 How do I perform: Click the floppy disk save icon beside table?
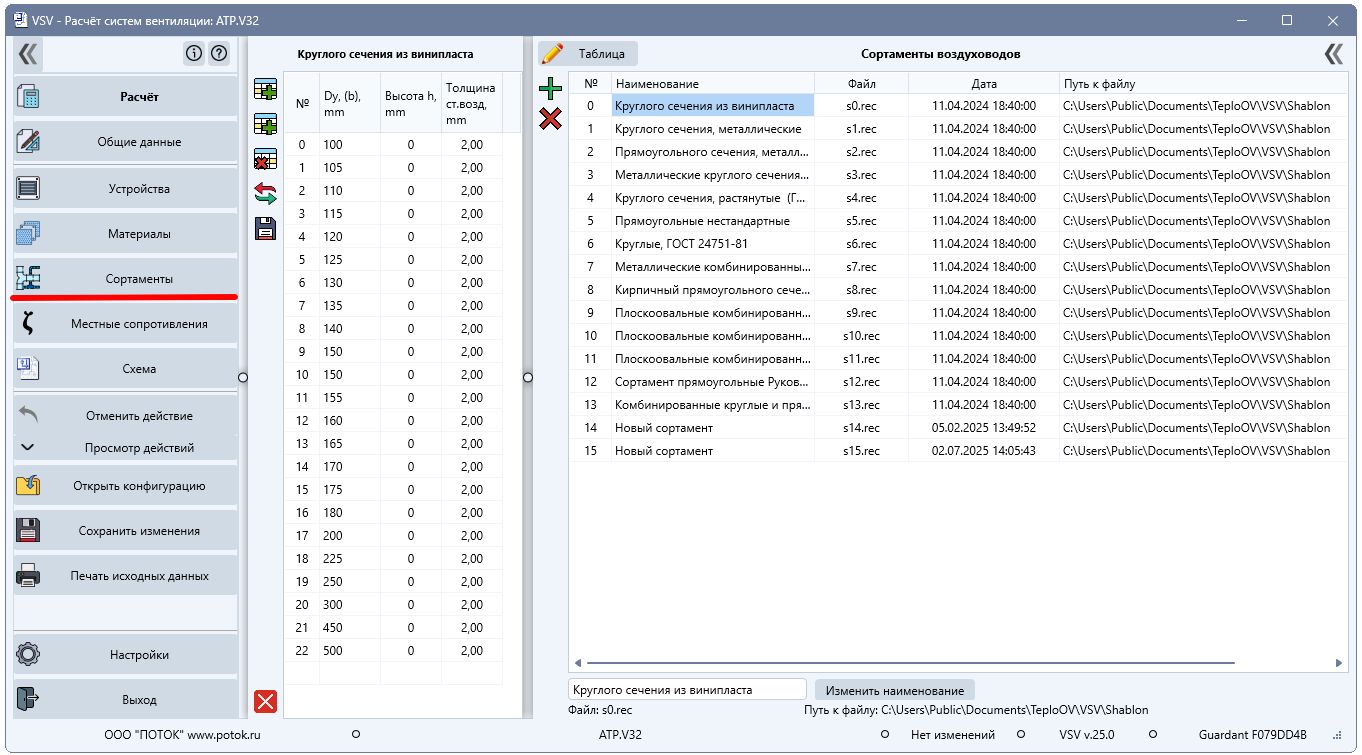tap(265, 228)
